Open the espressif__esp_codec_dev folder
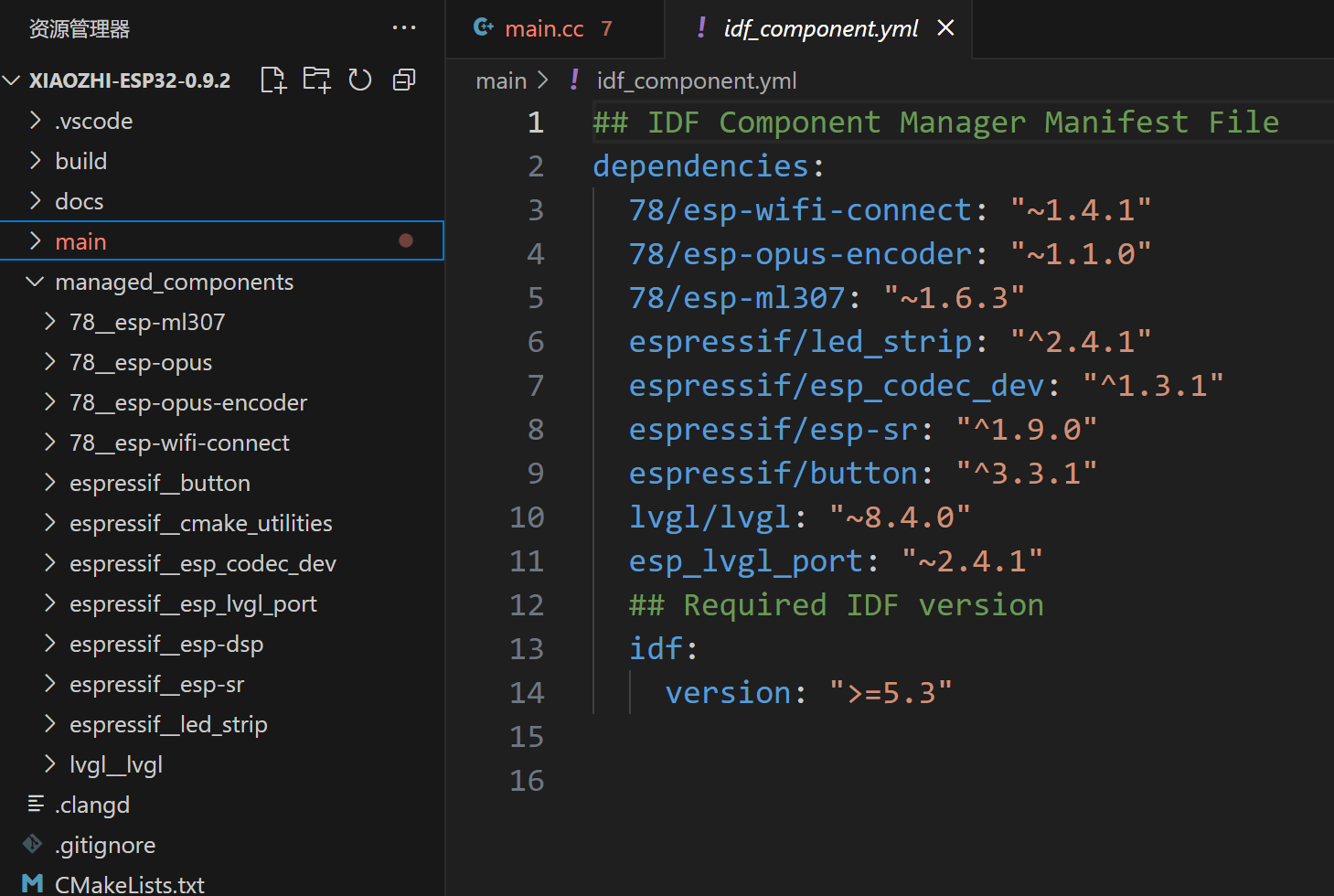Viewport: 1334px width, 896px height. pyautogui.click(x=221, y=563)
